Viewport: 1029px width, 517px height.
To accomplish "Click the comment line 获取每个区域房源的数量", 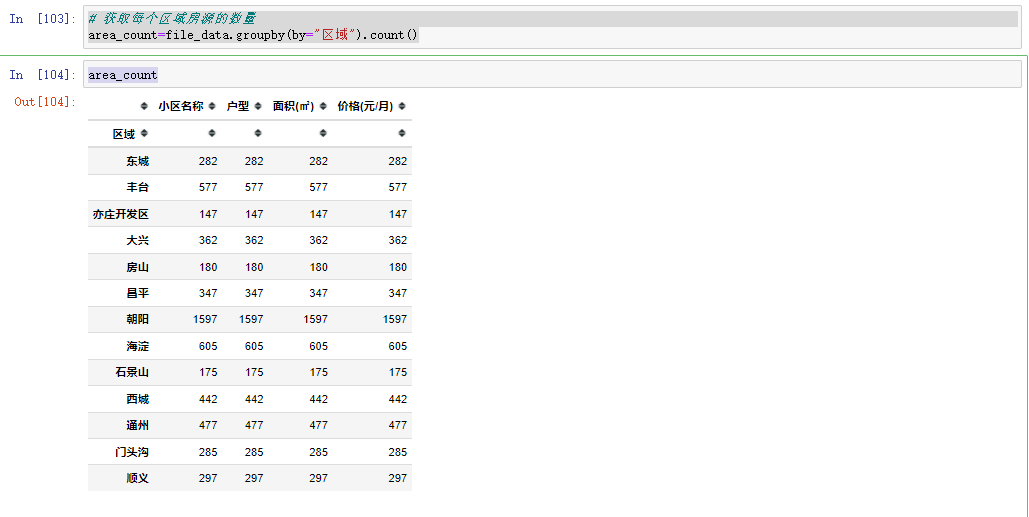I will click(x=172, y=19).
